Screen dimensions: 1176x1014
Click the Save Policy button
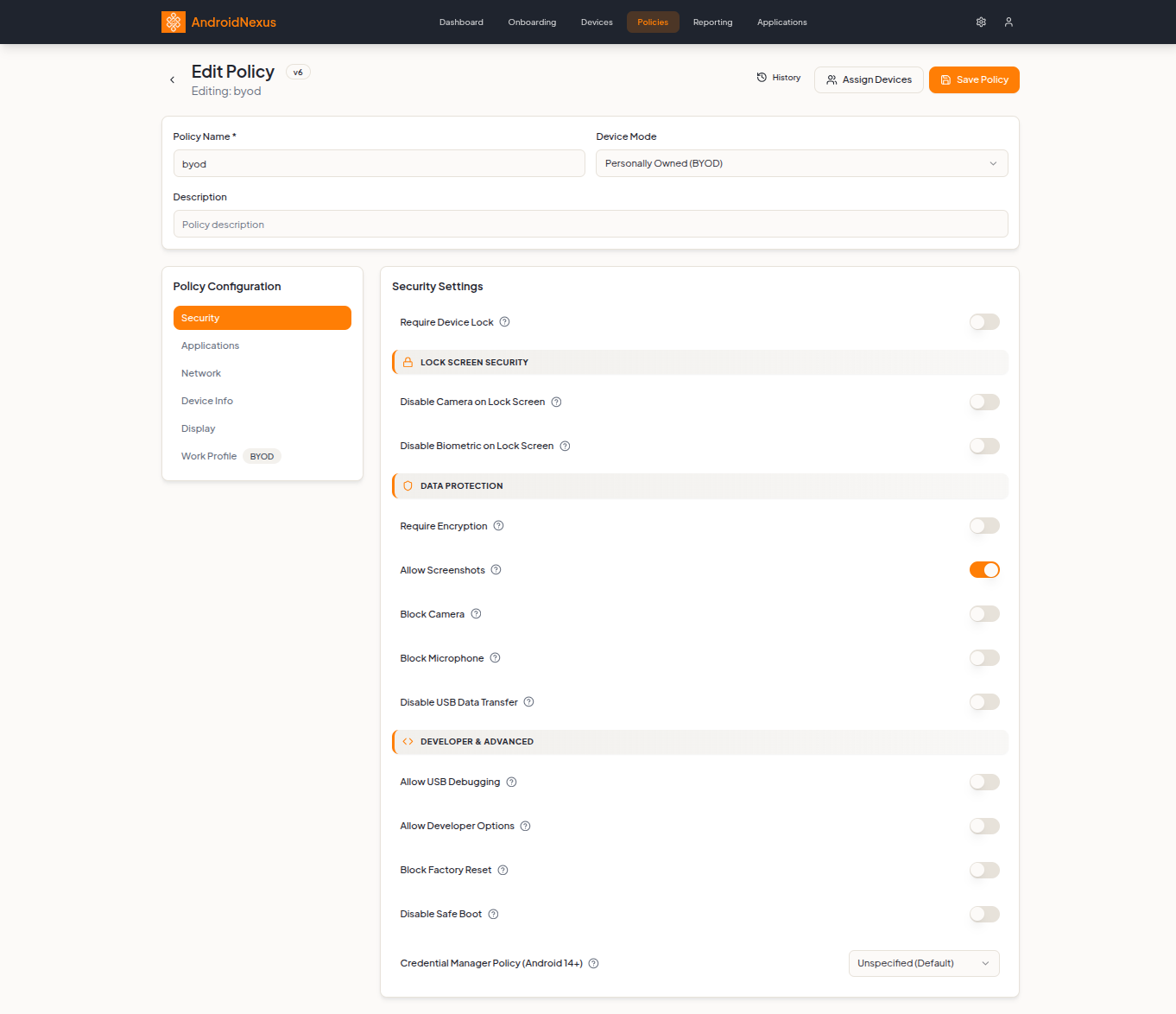974,79
